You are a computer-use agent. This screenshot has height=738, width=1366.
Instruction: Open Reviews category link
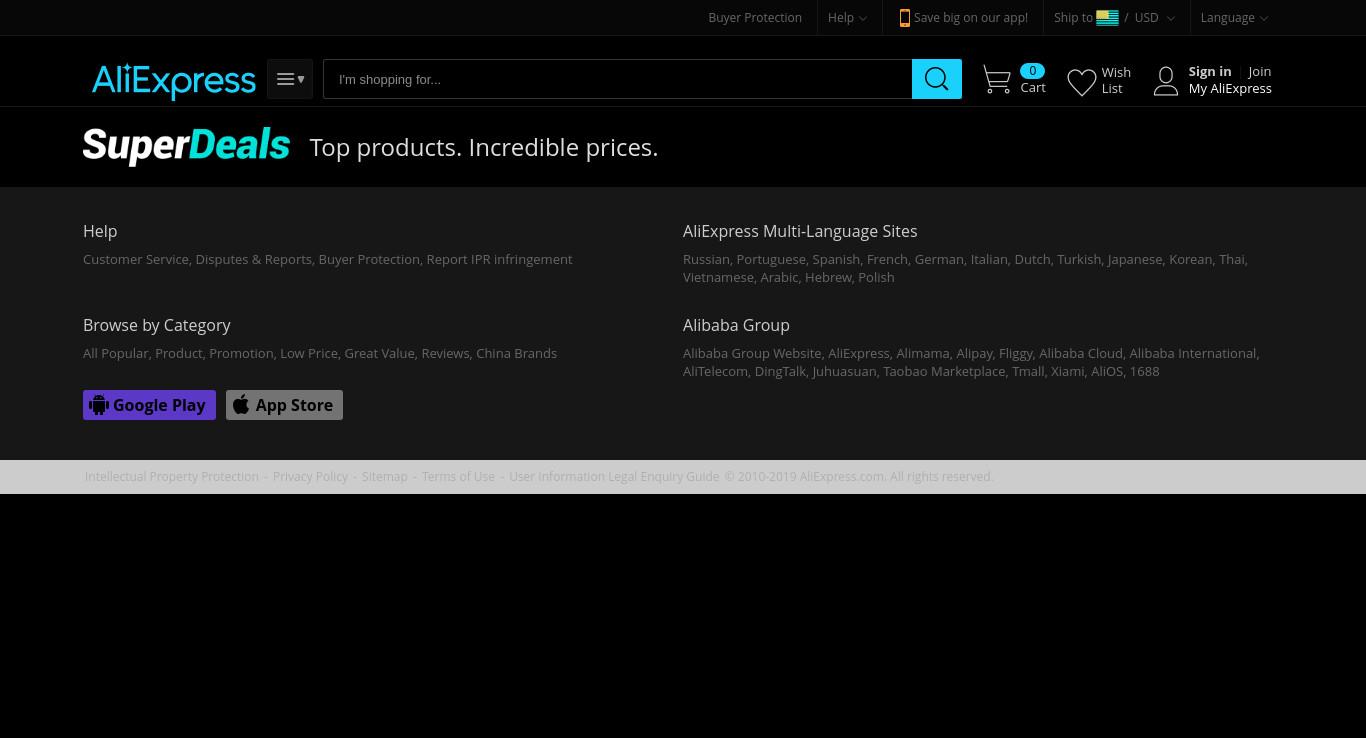click(445, 353)
